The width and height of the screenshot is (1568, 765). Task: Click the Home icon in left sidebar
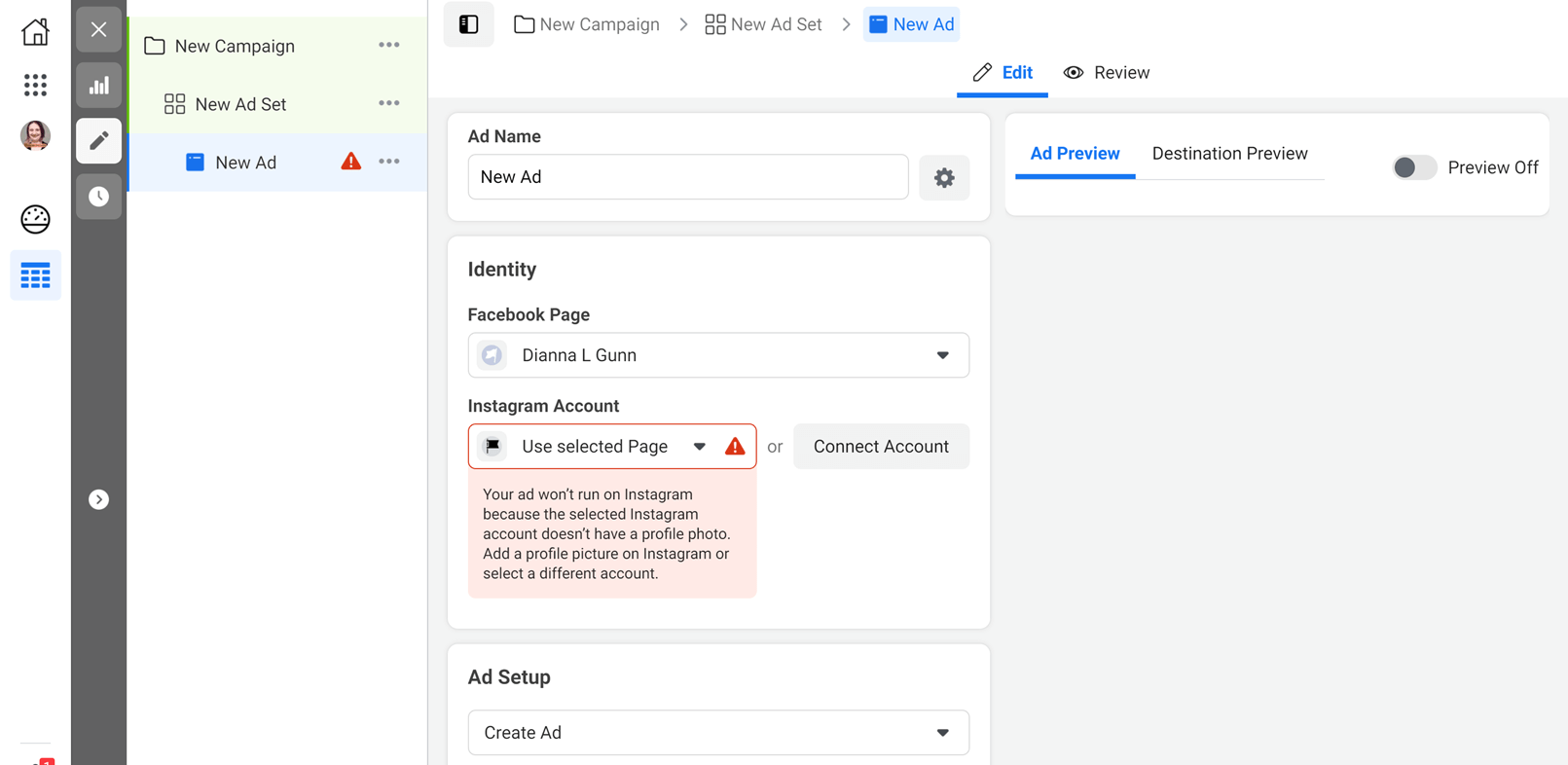(x=35, y=32)
